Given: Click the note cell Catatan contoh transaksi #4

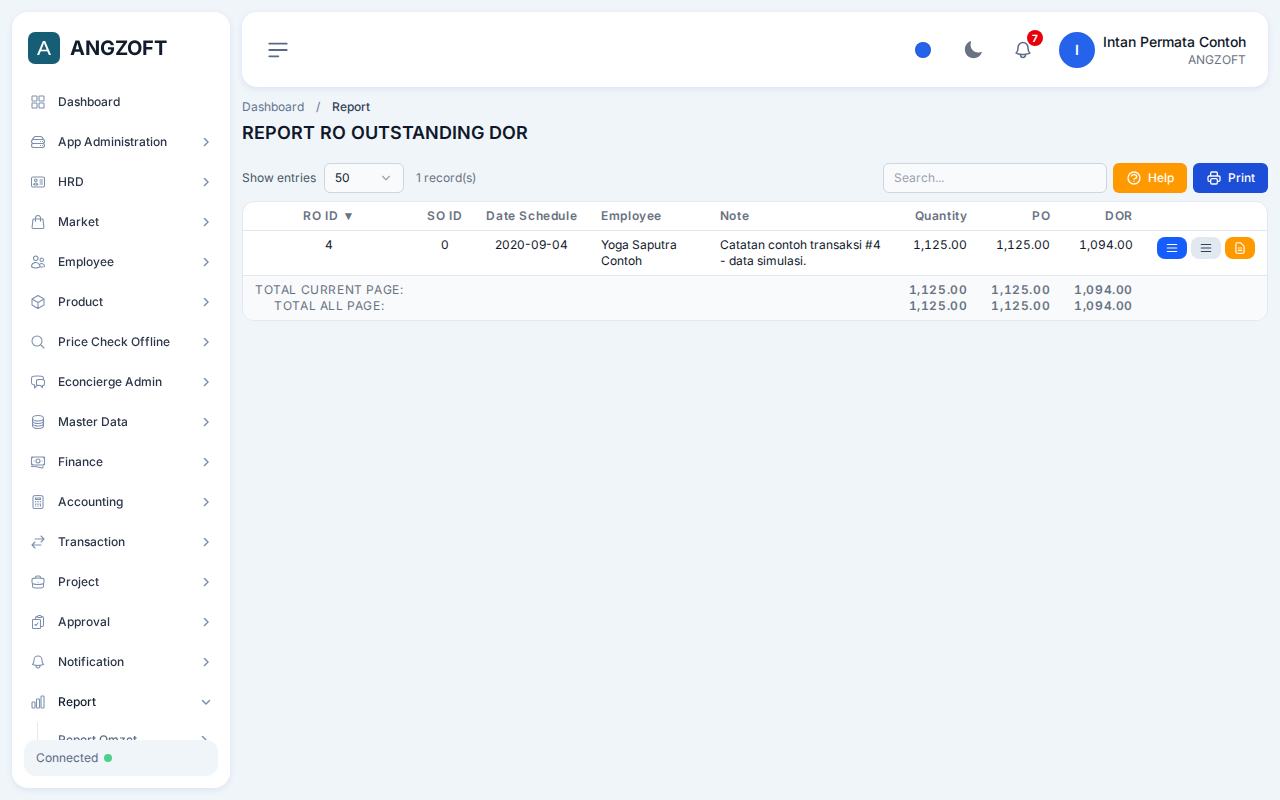Looking at the screenshot, I should click(x=800, y=253).
